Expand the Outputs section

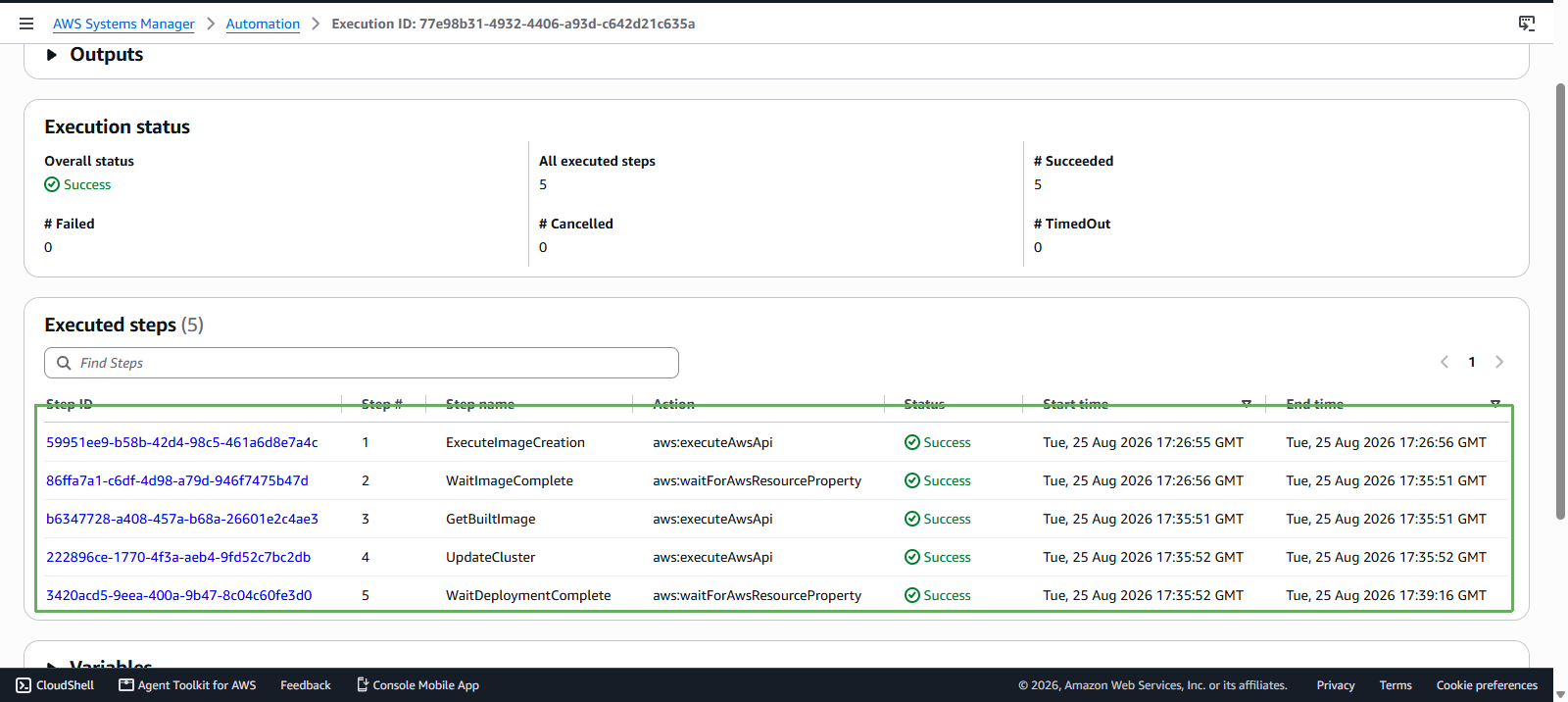(52, 55)
